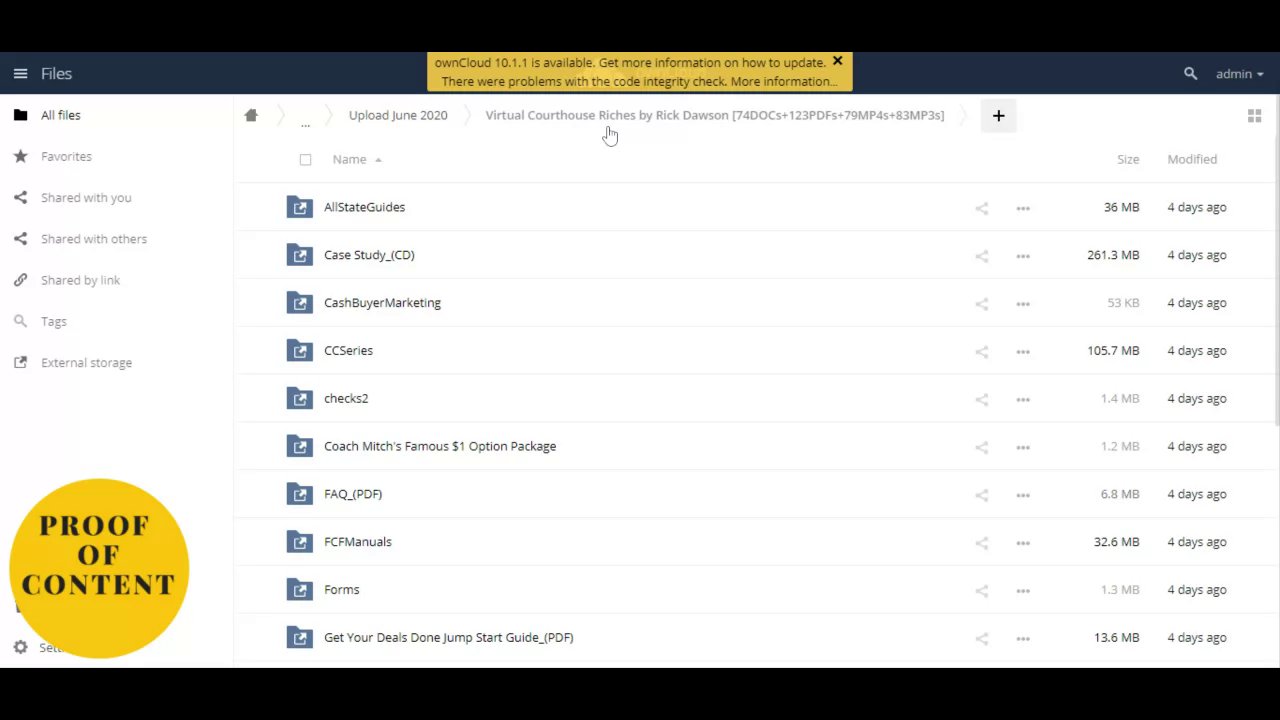
Task: Click the search magnifier icon
Action: pos(1190,74)
